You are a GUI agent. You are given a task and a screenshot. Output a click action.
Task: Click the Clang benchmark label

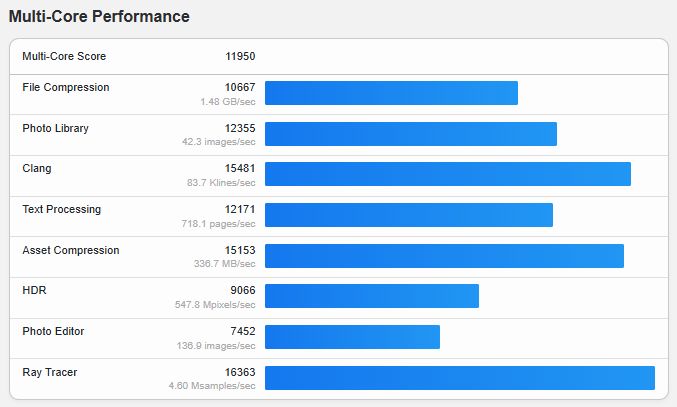pos(37,168)
